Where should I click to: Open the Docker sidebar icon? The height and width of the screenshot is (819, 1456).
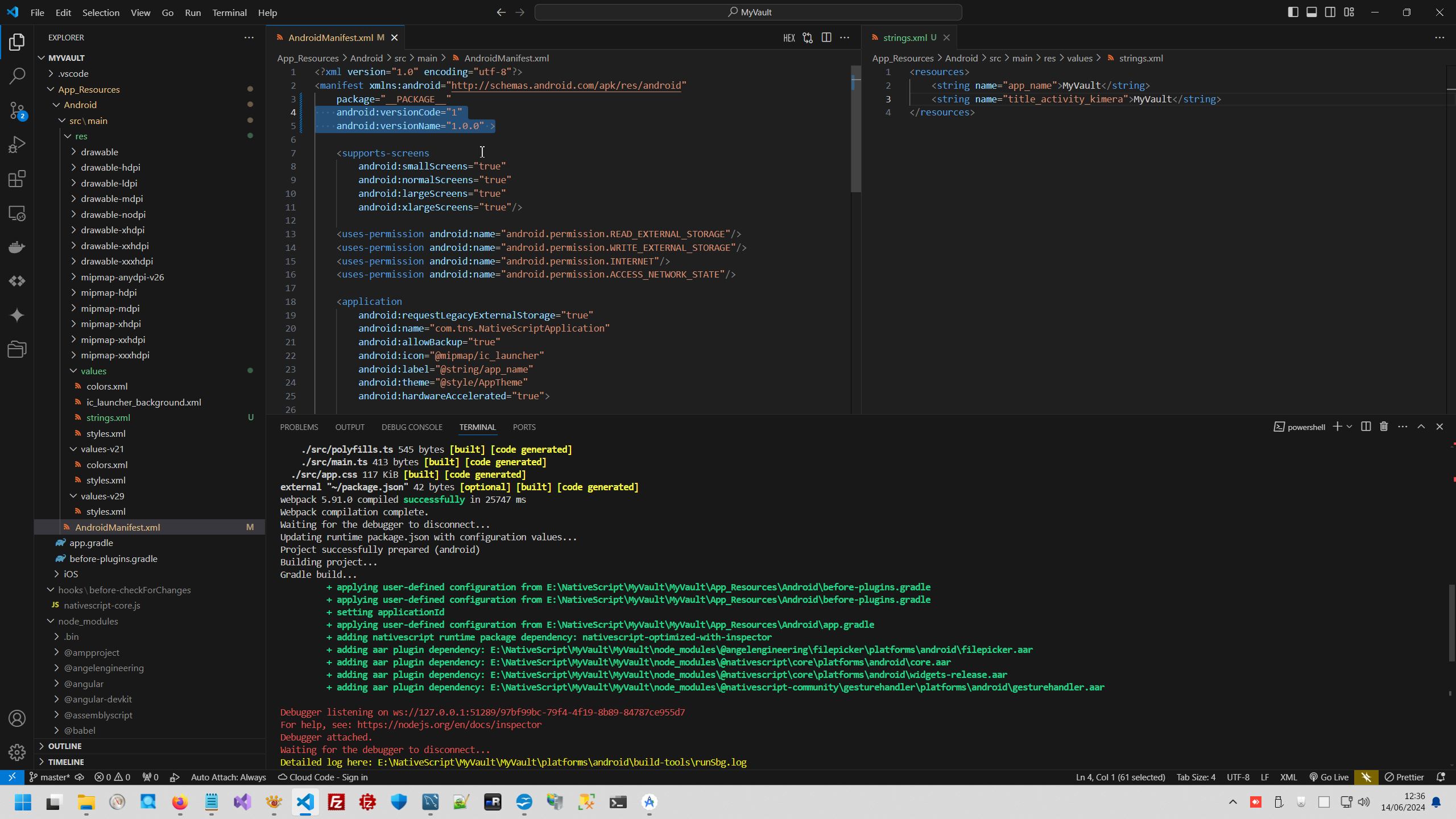(17, 247)
